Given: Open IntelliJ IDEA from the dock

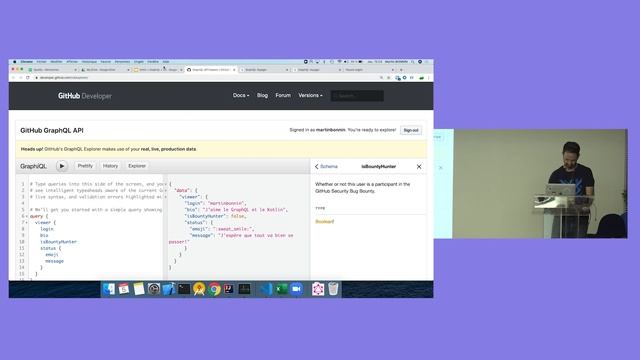Looking at the screenshot, I should [229, 289].
